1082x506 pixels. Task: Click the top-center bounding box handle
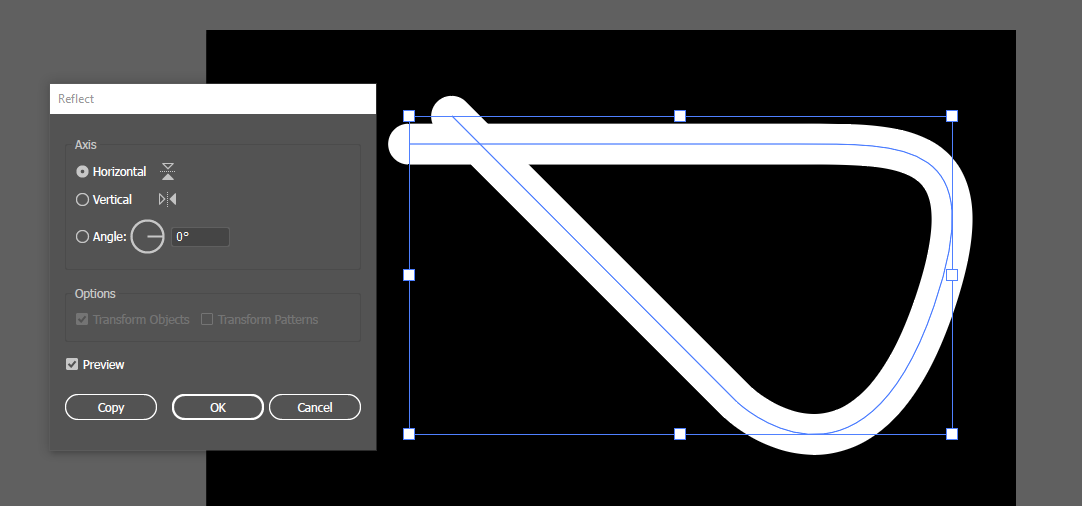click(680, 116)
